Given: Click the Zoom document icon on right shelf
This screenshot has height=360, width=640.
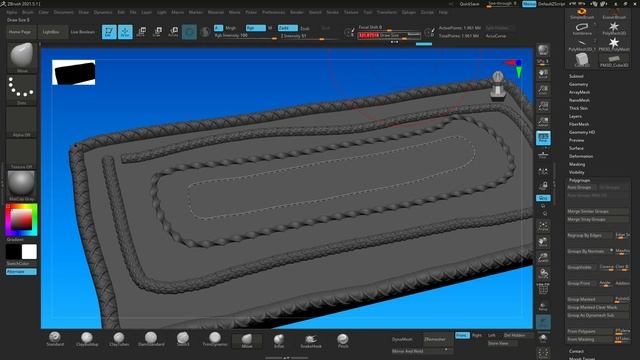Looking at the screenshot, I should (543, 90).
